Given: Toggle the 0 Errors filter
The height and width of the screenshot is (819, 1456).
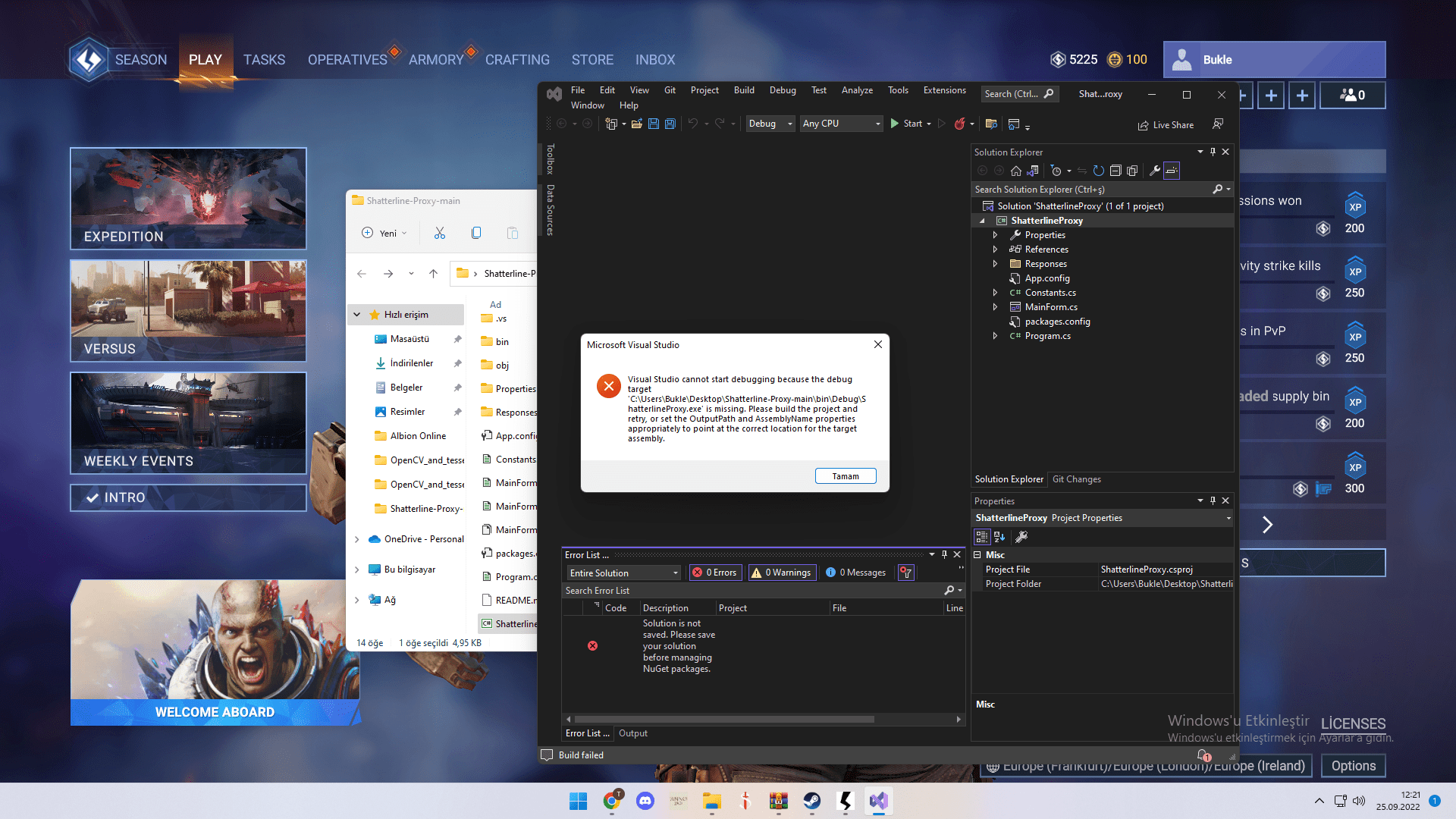Looking at the screenshot, I should (x=714, y=573).
